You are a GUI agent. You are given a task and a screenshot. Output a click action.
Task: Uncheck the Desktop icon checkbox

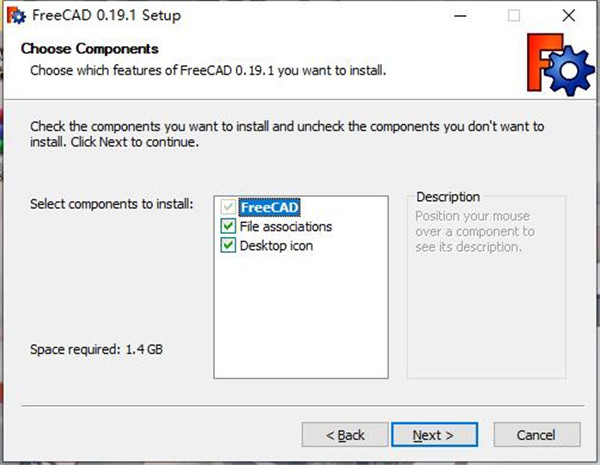[x=228, y=246]
